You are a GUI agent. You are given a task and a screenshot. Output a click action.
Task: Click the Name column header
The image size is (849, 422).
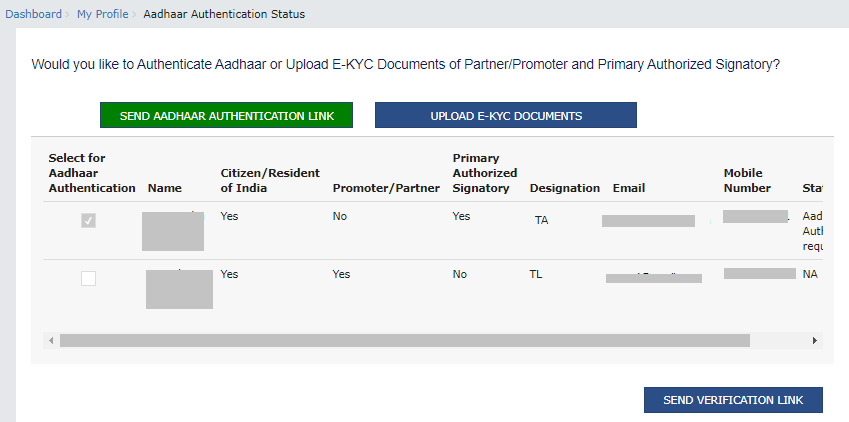tap(164, 188)
